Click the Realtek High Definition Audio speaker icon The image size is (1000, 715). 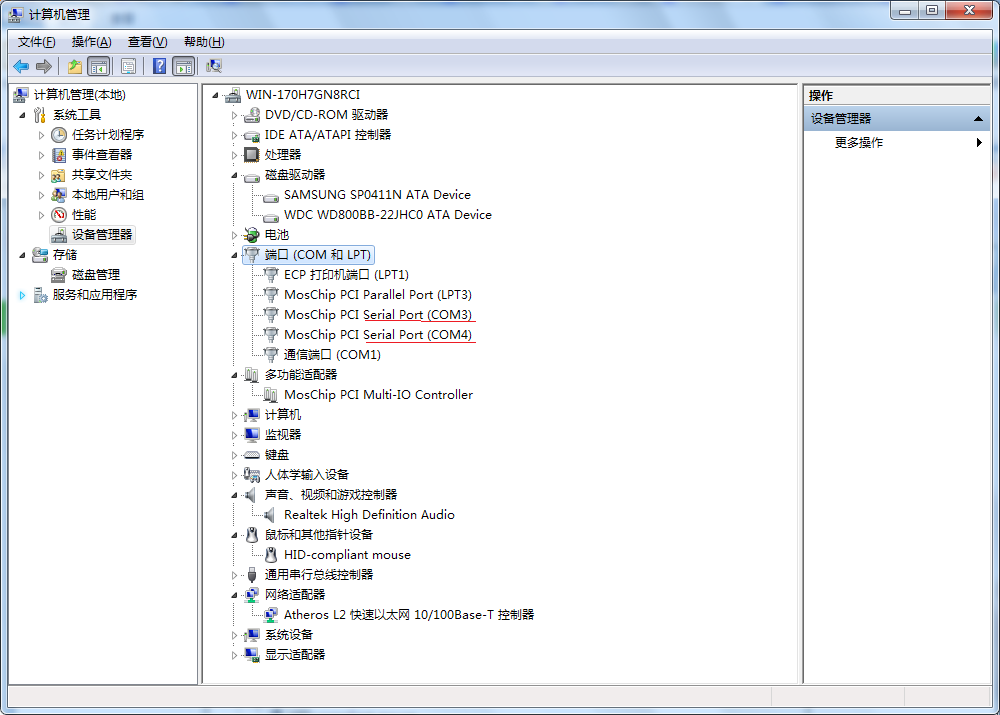click(x=270, y=514)
